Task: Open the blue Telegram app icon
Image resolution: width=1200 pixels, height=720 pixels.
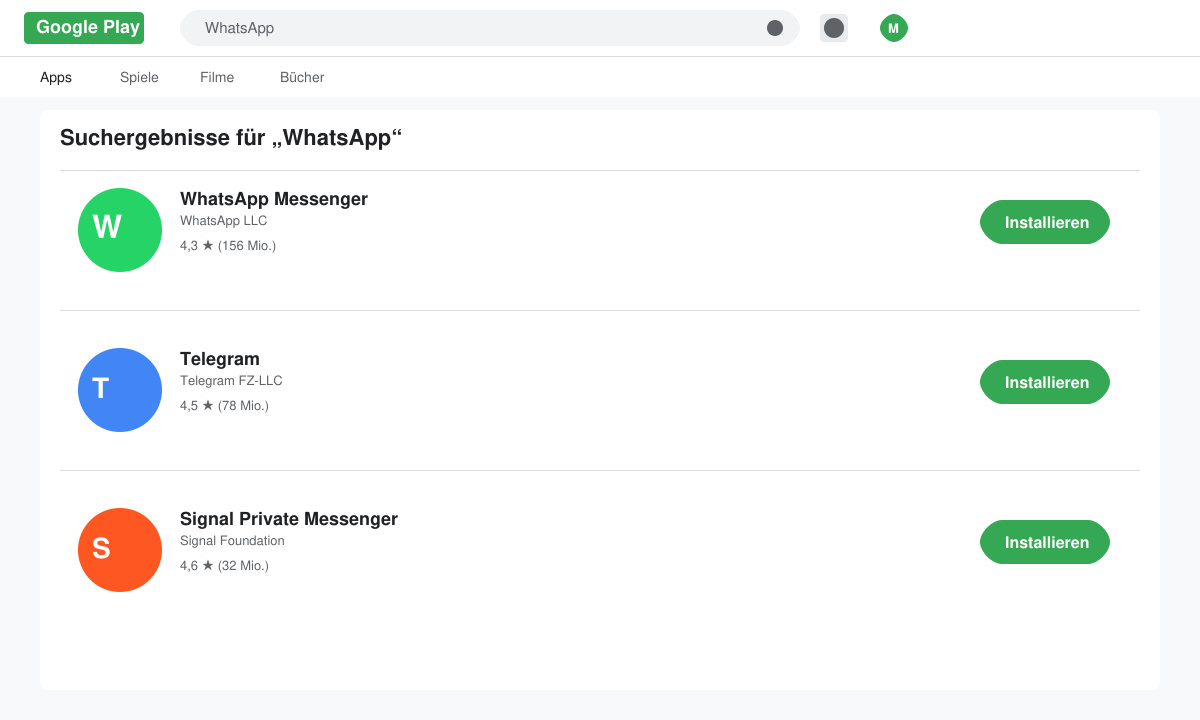Action: [120, 390]
